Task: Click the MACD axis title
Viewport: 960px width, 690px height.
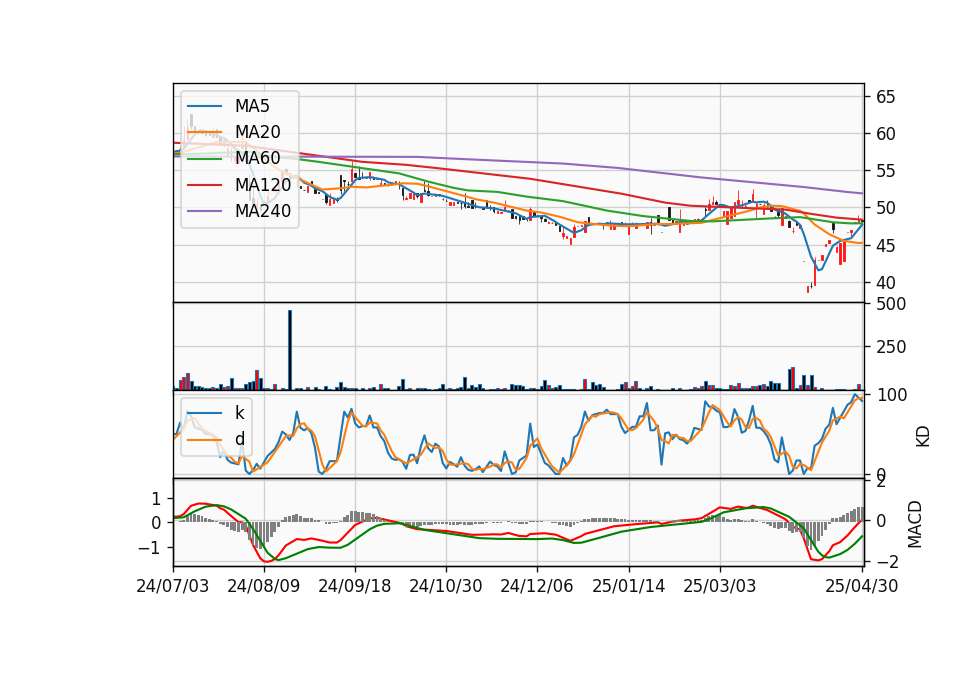Action: click(915, 524)
